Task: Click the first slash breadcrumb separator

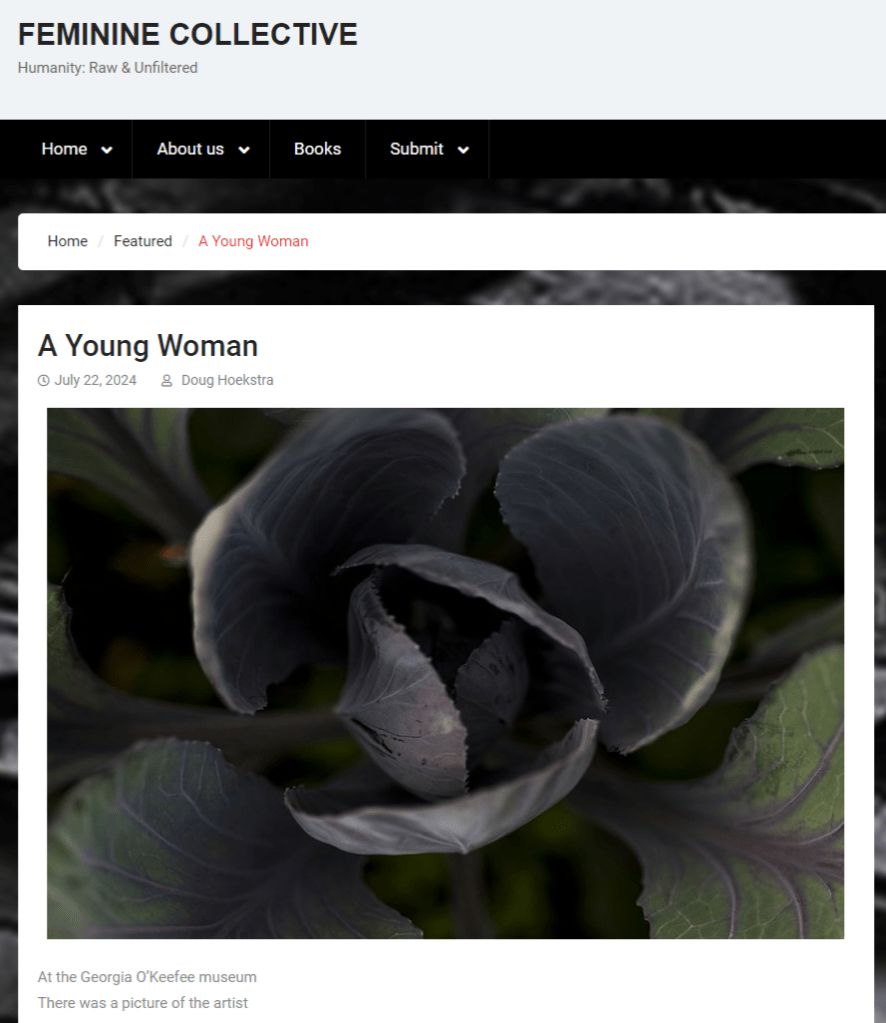Action: tap(100, 241)
